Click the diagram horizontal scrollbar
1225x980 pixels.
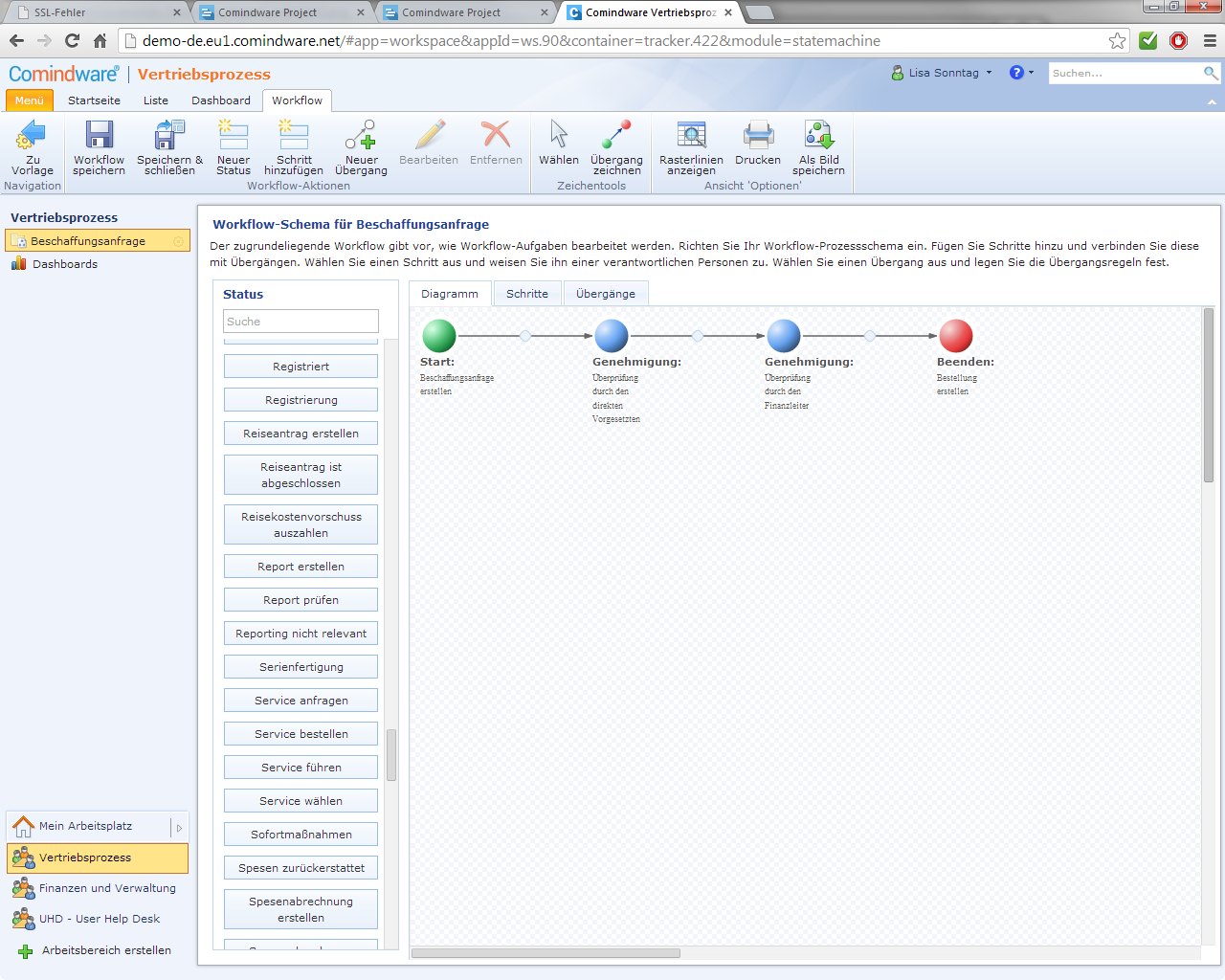point(546,953)
